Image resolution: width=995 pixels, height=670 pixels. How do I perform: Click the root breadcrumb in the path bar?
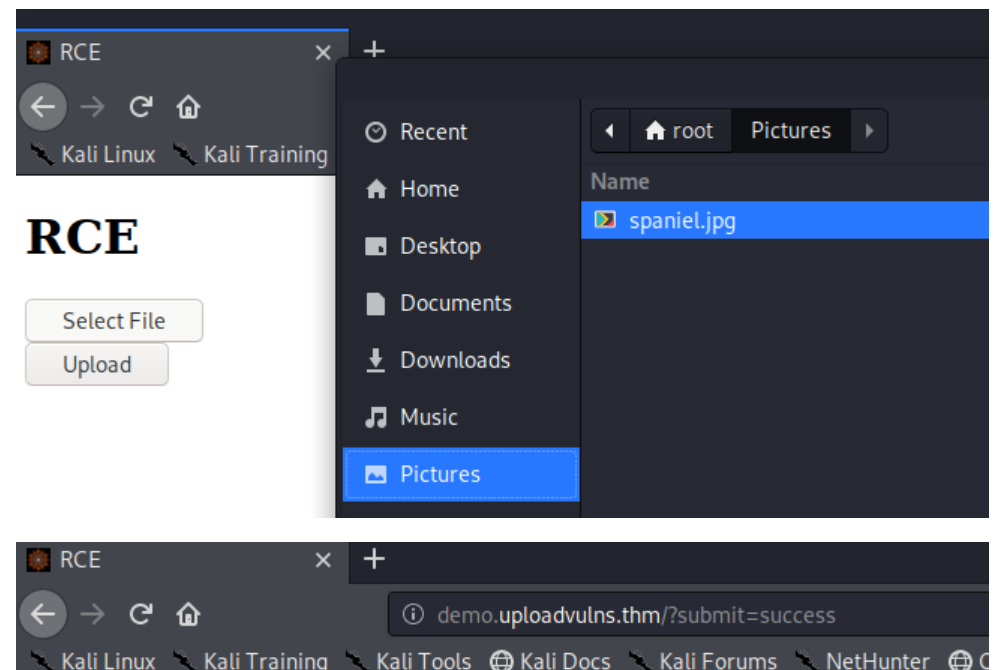[x=681, y=131]
